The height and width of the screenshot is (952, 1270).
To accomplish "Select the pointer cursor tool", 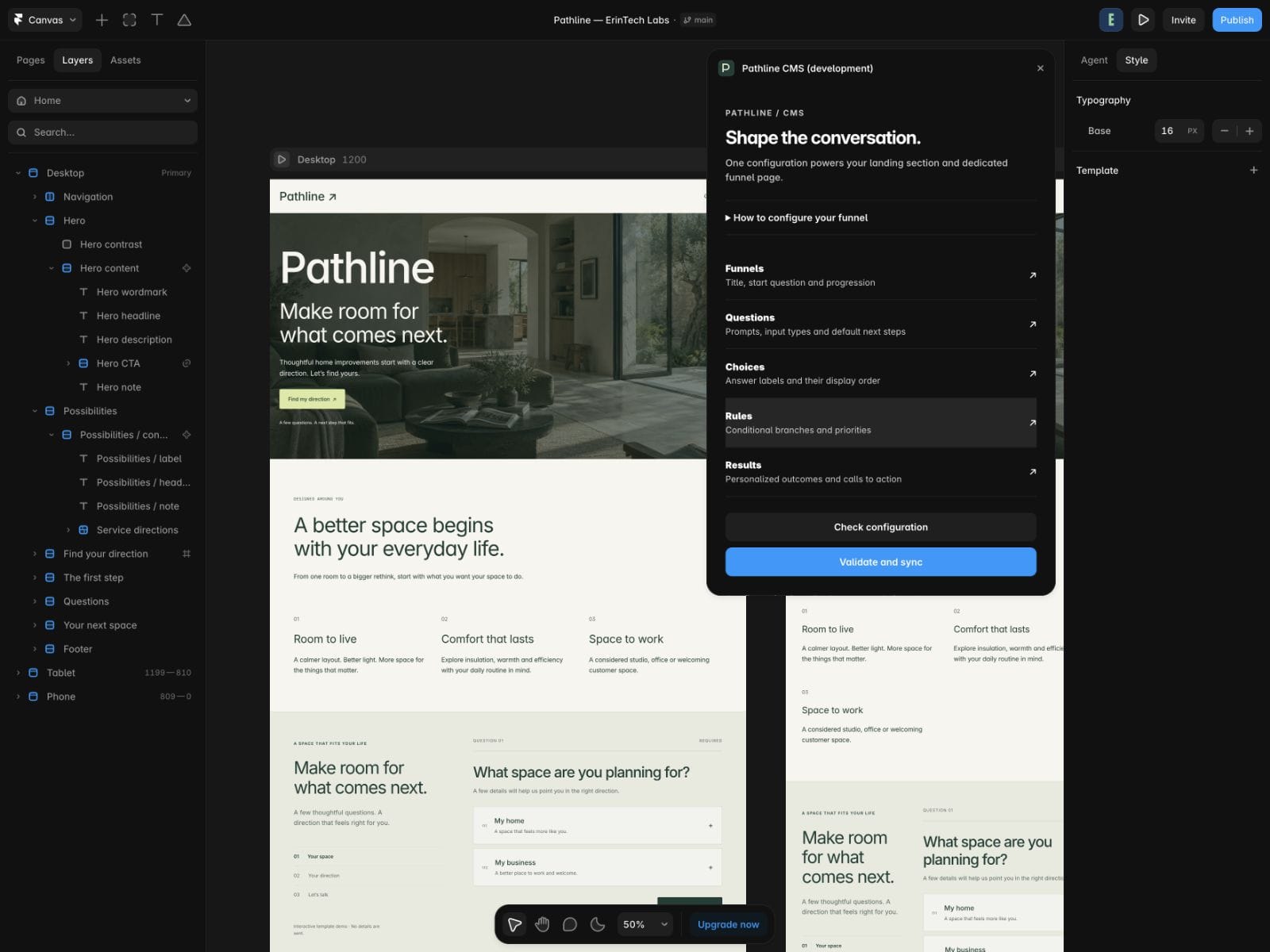I will tap(515, 924).
